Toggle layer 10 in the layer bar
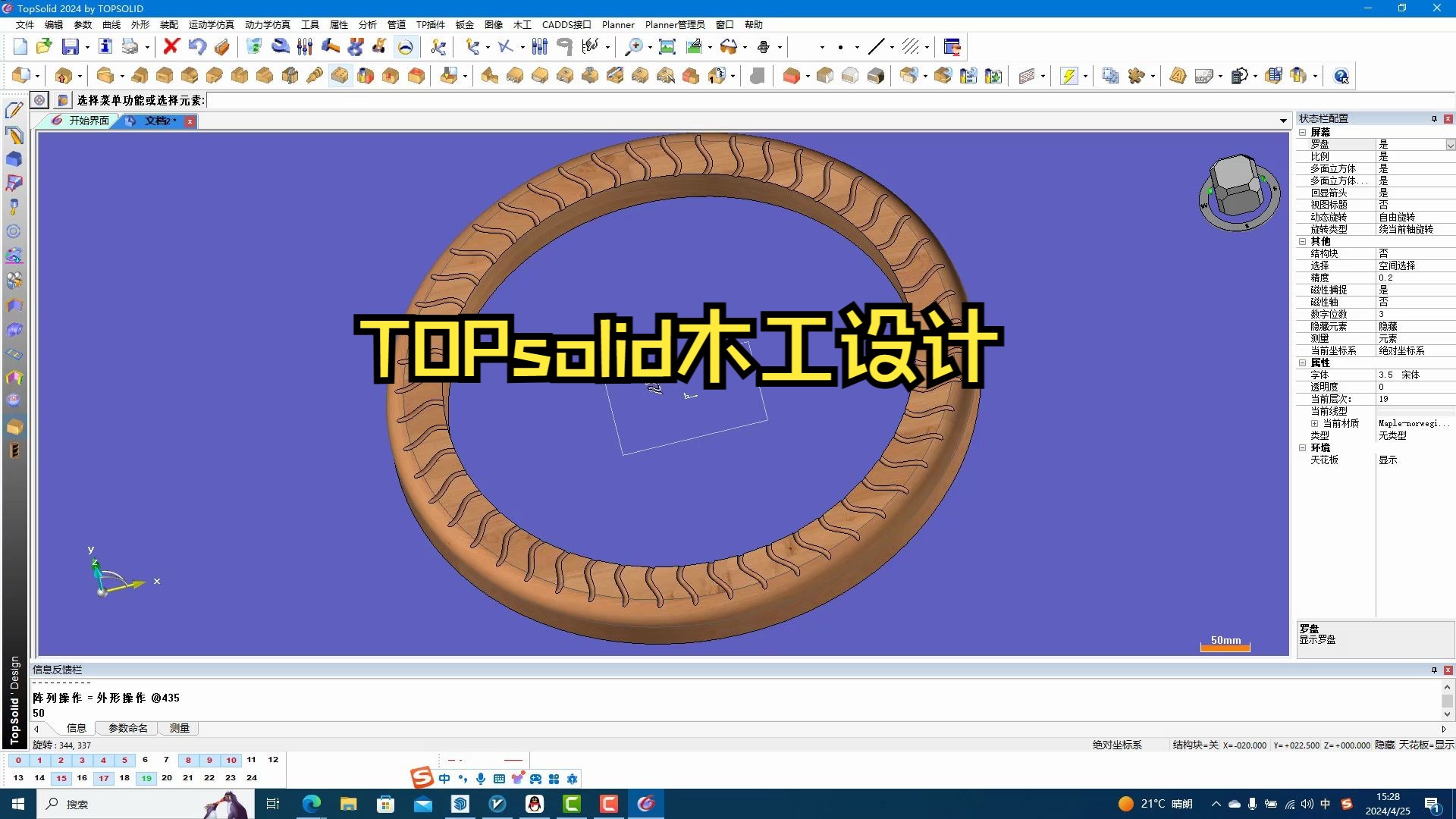This screenshot has height=819, width=1456. 231,760
